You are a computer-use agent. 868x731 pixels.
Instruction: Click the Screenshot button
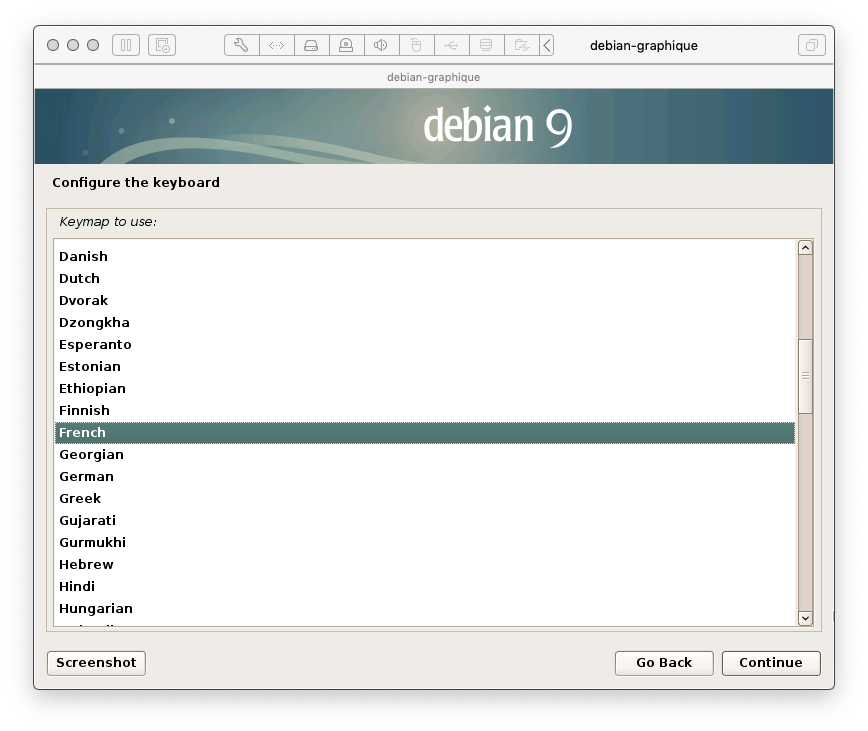pyautogui.click(x=96, y=663)
